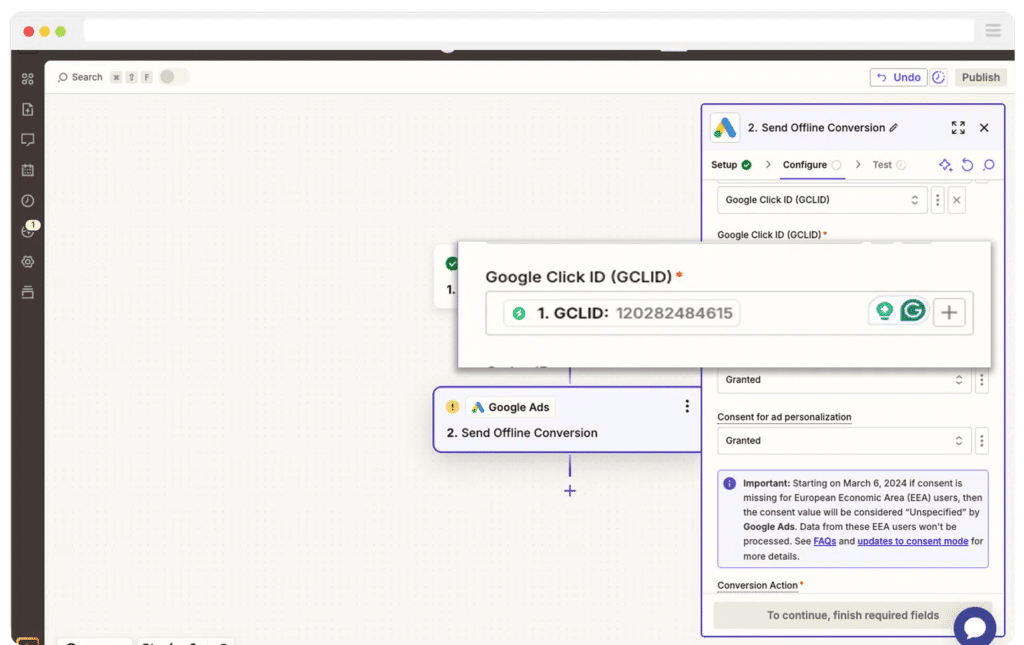
Task: Click the warning icon on Google Ads step
Action: click(452, 407)
